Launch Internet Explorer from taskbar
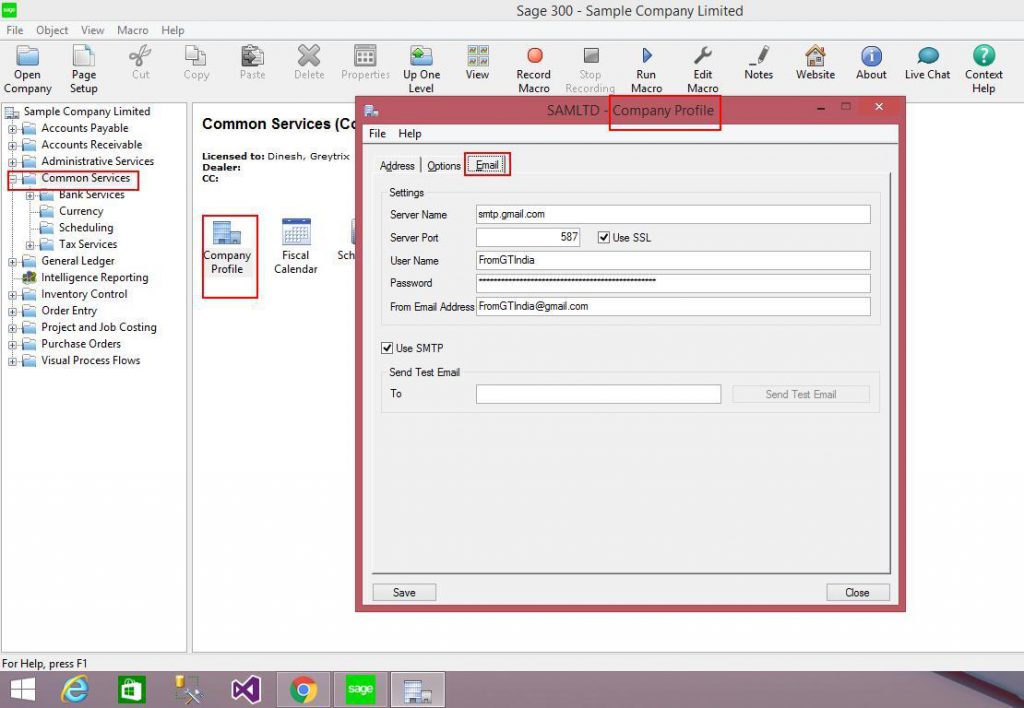This screenshot has height=708, width=1024. (x=74, y=690)
